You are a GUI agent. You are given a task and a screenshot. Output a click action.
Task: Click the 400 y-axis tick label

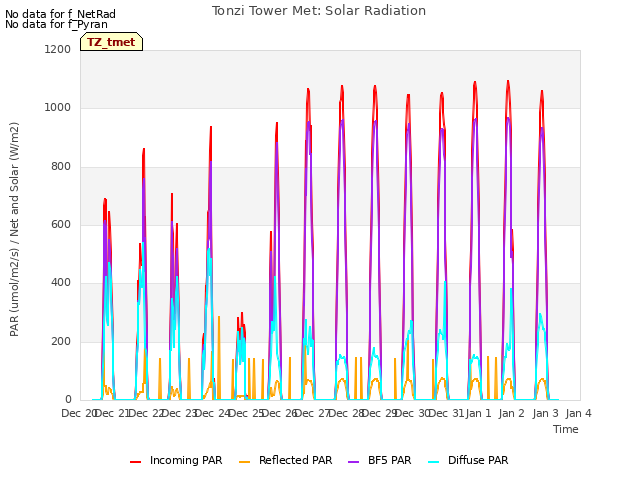pos(61,283)
